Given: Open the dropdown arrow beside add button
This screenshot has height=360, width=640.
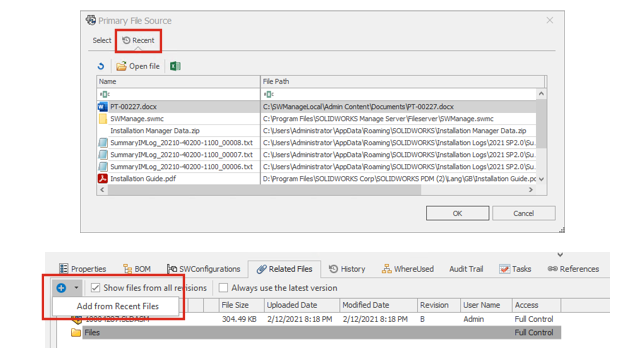Looking at the screenshot, I should [x=76, y=288].
